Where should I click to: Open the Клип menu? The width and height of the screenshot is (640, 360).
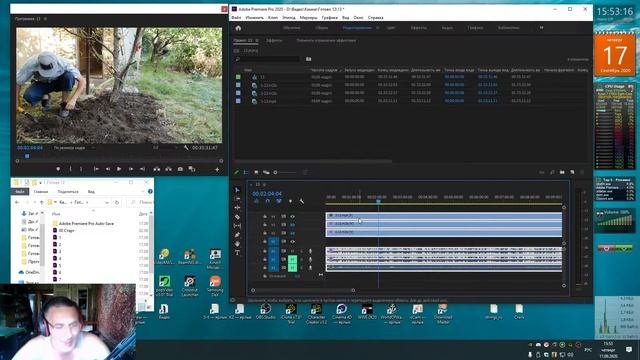click(x=273, y=18)
